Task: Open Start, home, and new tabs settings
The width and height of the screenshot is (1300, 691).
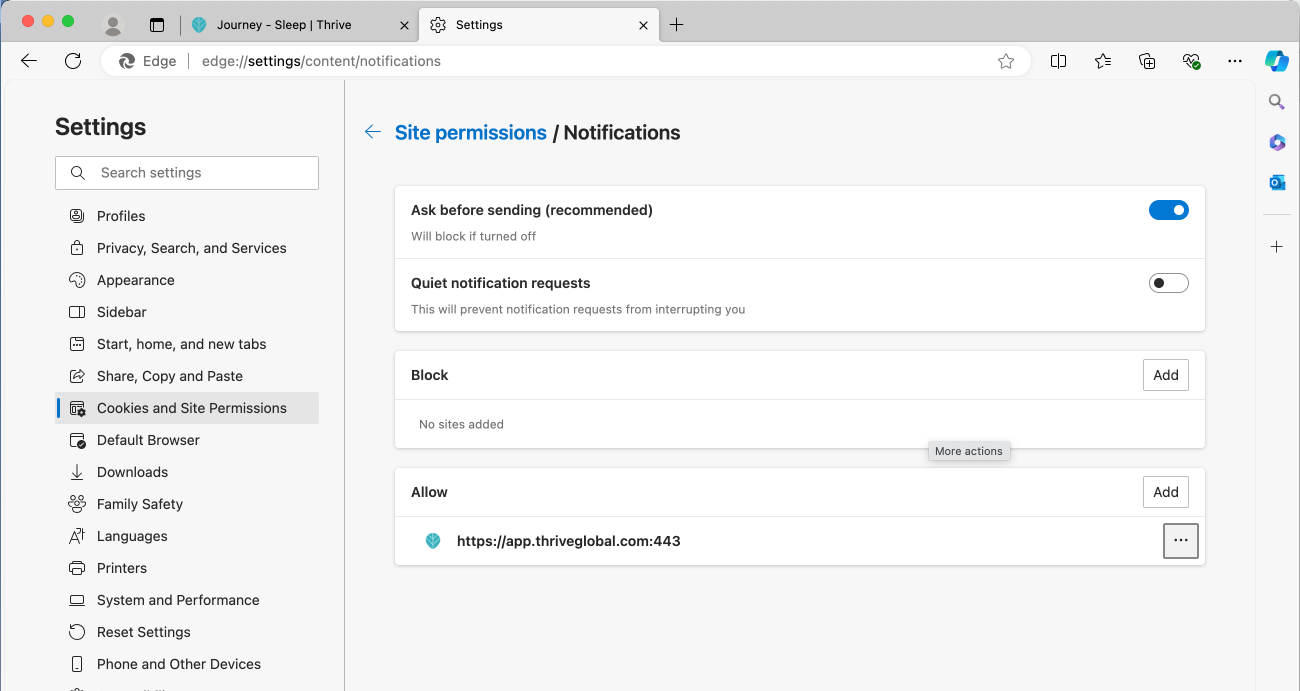Action: coord(187,344)
